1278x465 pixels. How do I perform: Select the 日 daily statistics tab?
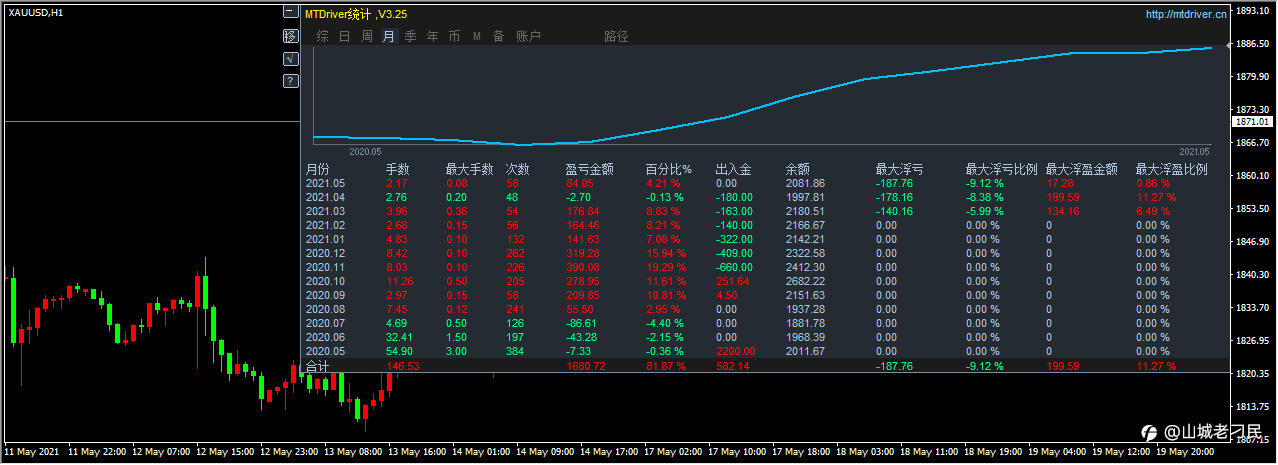344,36
